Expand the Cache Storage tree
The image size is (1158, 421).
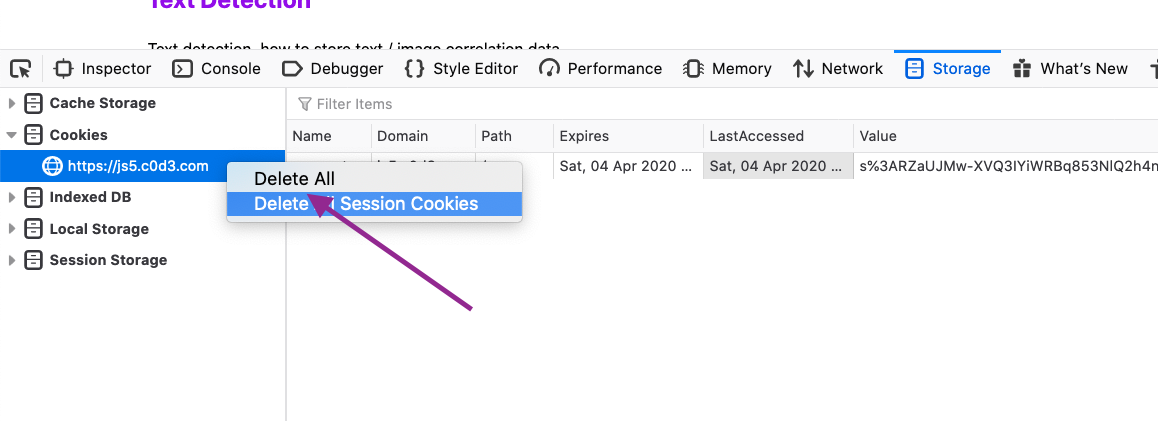pyautogui.click(x=11, y=103)
